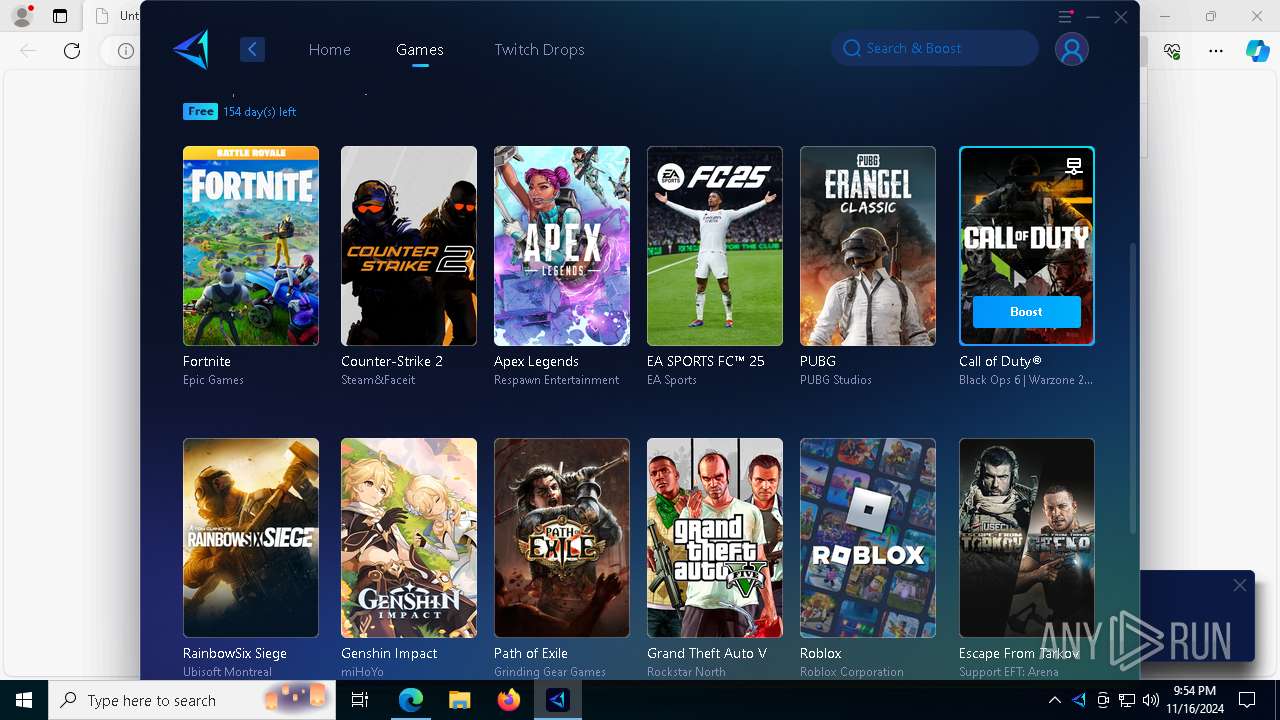Click the Edge browser essentials heart icon
This screenshot has width=1280, height=720.
tap(1172, 50)
